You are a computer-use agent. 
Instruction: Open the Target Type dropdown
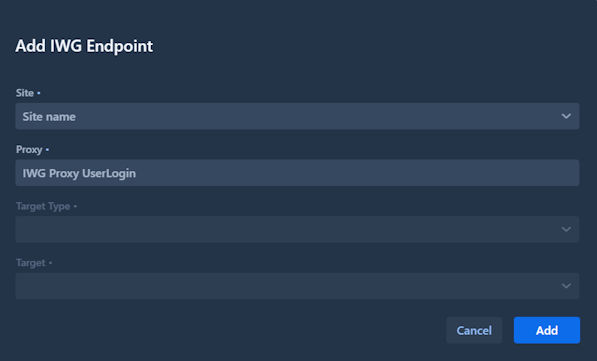(297, 229)
